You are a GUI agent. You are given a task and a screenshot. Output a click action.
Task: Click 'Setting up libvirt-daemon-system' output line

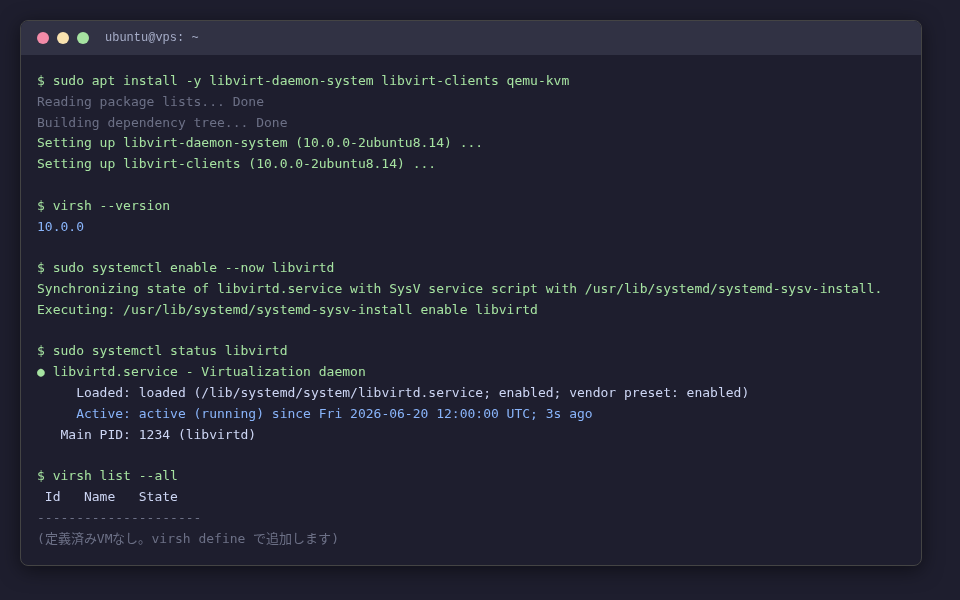[260, 143]
